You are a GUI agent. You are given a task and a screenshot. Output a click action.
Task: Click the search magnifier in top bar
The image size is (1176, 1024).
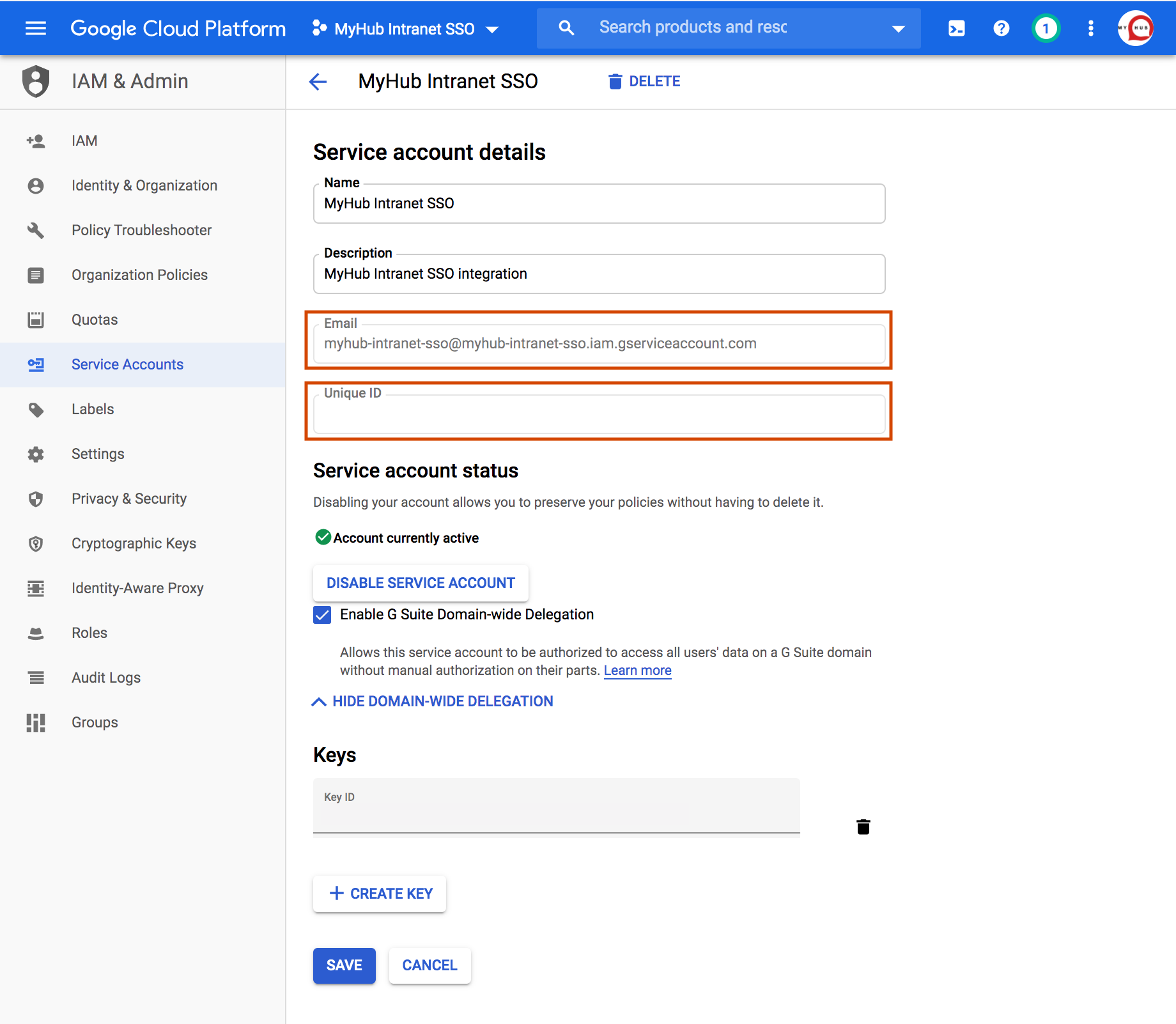pyautogui.click(x=566, y=28)
